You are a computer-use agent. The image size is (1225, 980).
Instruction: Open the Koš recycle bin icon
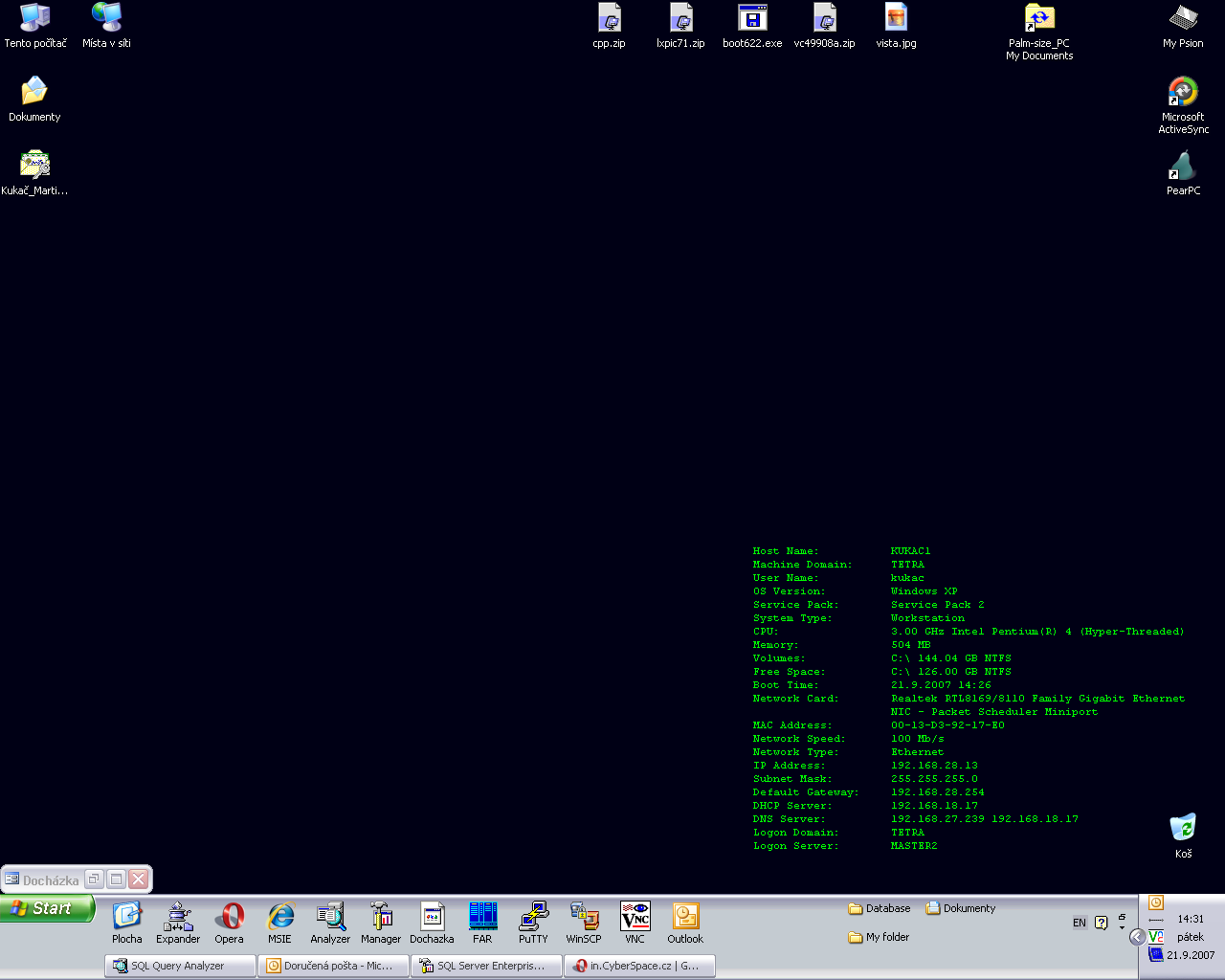(x=1183, y=829)
